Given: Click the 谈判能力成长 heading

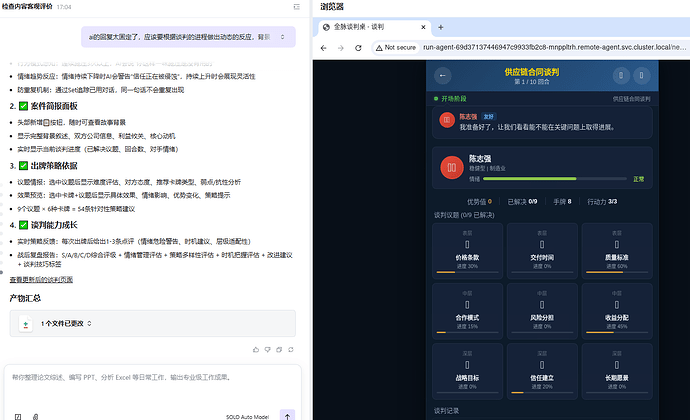Looking at the screenshot, I should (54, 225).
